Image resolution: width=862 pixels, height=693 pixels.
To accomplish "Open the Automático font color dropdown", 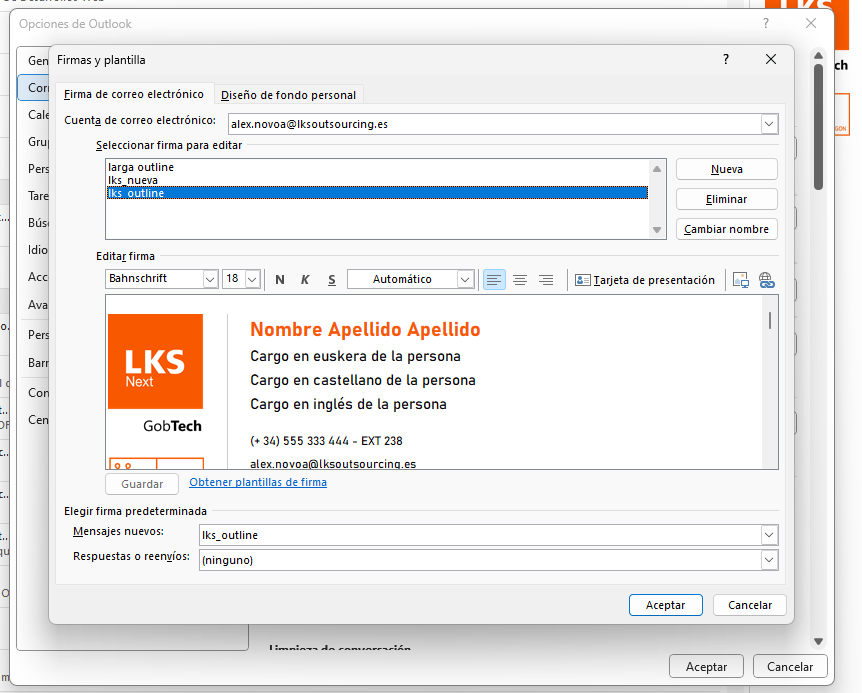I will pyautogui.click(x=465, y=279).
